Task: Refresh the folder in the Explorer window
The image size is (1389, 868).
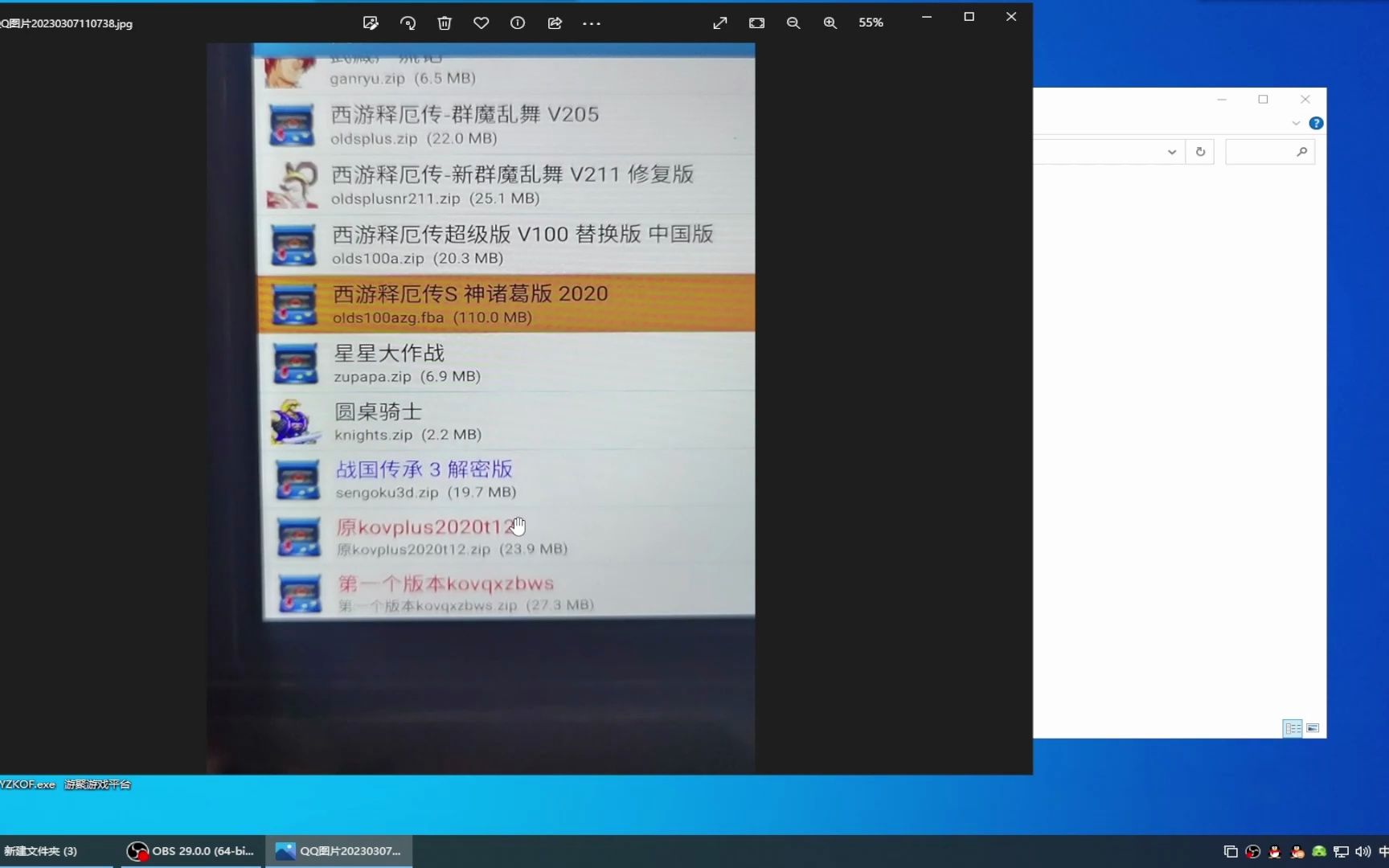Action: click(1200, 152)
